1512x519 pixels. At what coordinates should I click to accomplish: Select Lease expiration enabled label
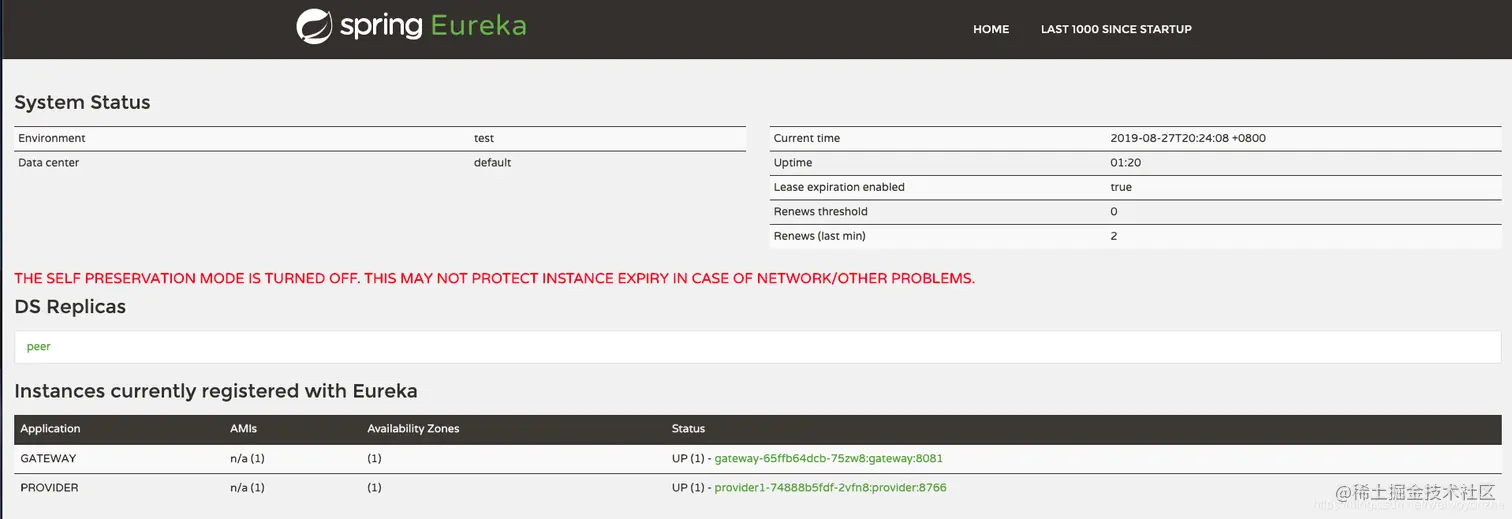[839, 187]
